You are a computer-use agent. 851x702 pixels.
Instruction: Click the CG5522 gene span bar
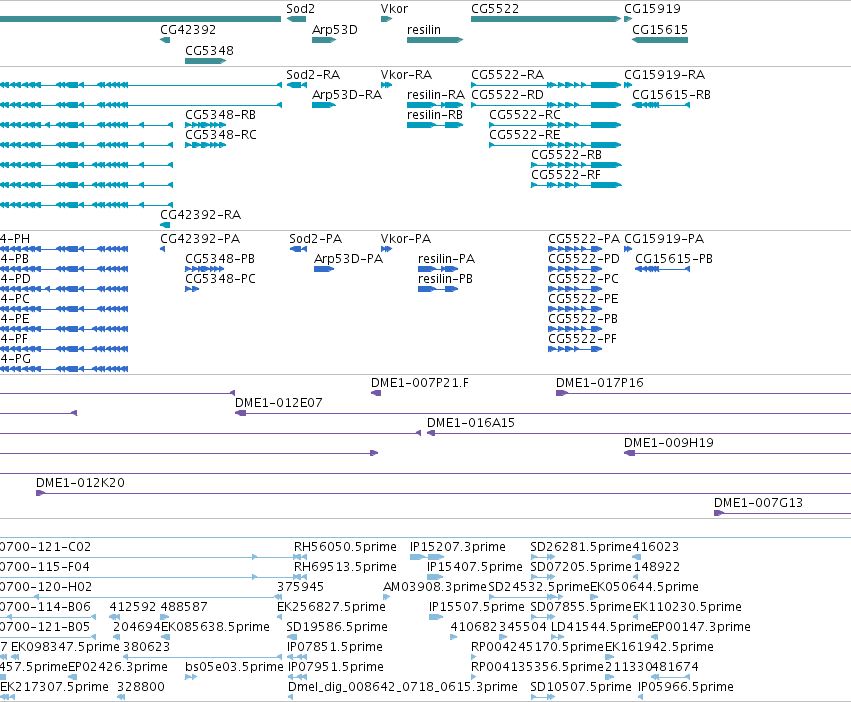(x=546, y=19)
